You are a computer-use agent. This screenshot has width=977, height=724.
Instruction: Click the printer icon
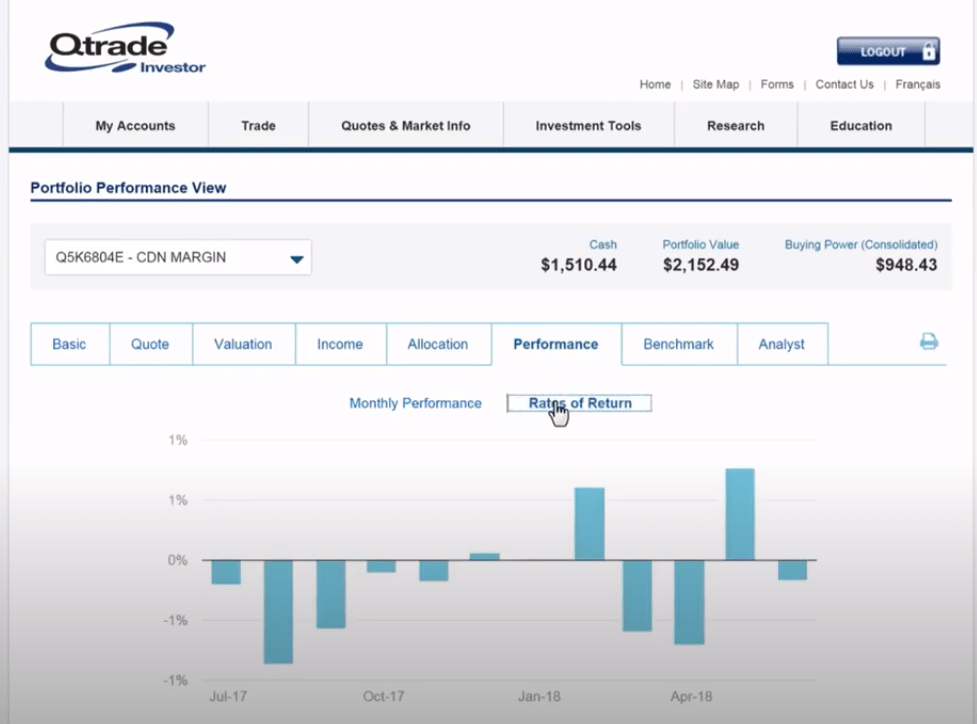(x=928, y=342)
